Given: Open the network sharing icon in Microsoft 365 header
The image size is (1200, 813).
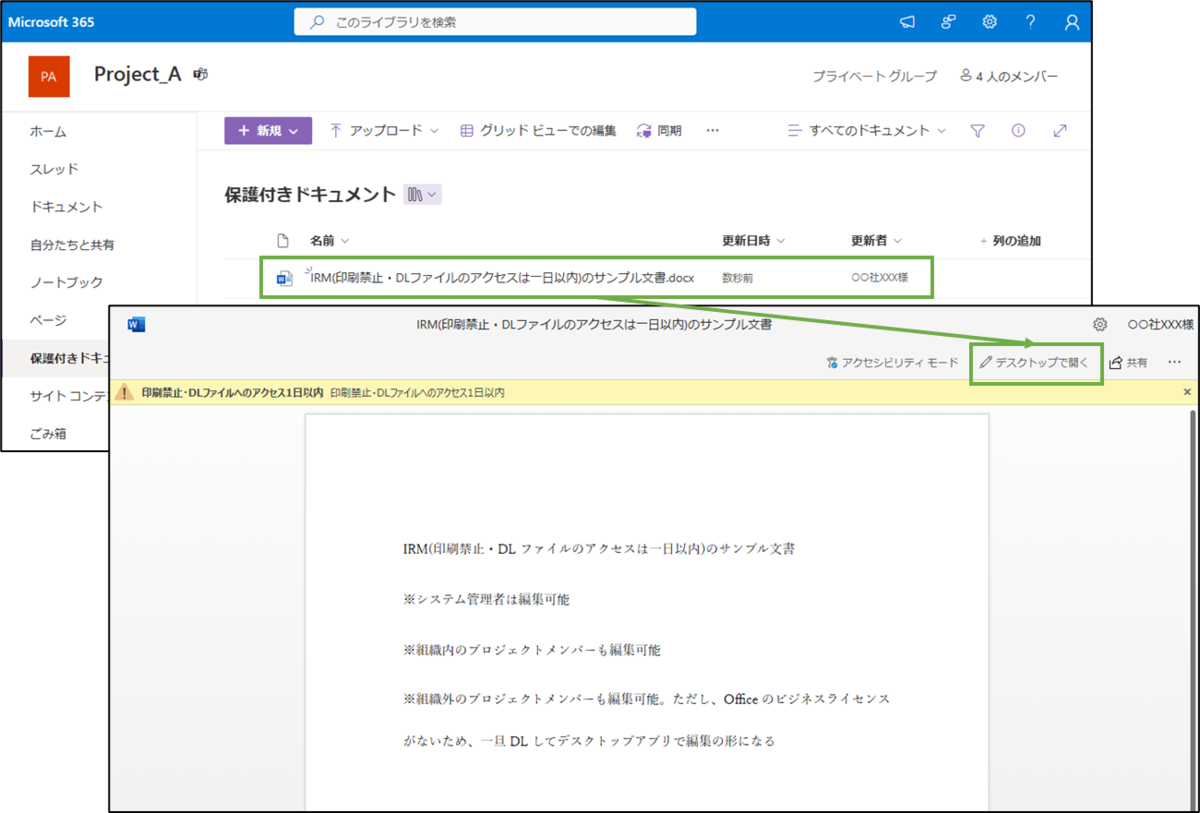Looking at the screenshot, I should (948, 21).
